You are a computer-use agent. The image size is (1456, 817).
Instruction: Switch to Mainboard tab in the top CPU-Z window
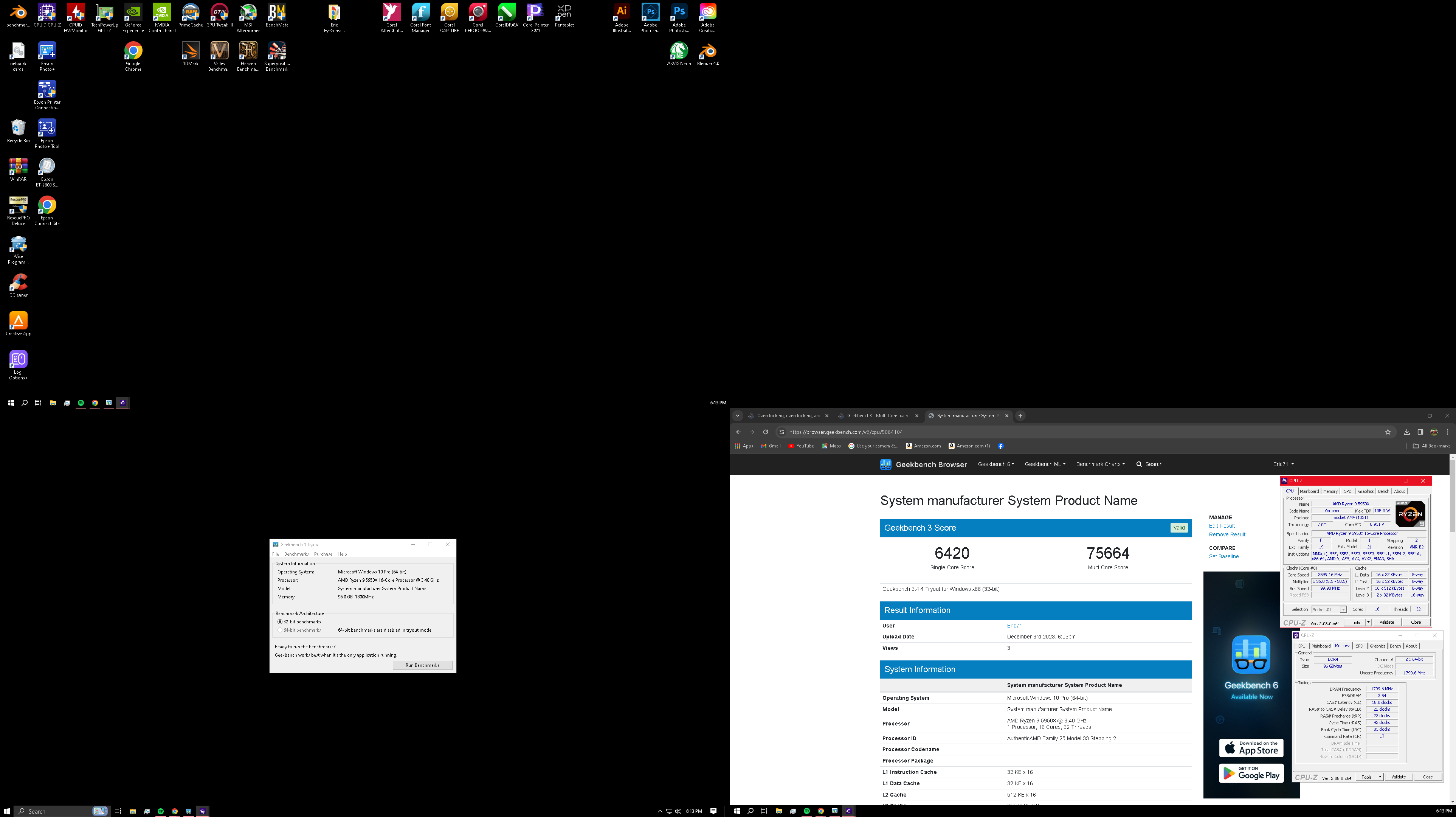click(x=1309, y=491)
